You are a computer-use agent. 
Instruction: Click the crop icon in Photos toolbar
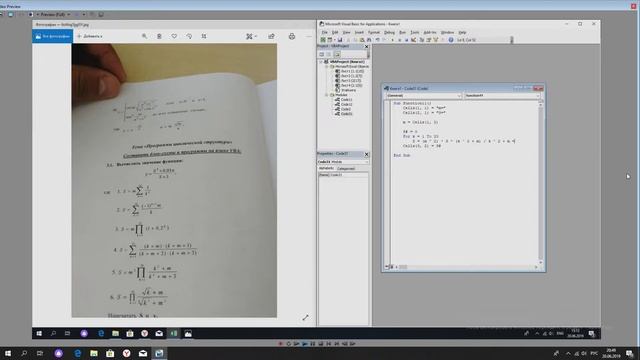pos(204,36)
